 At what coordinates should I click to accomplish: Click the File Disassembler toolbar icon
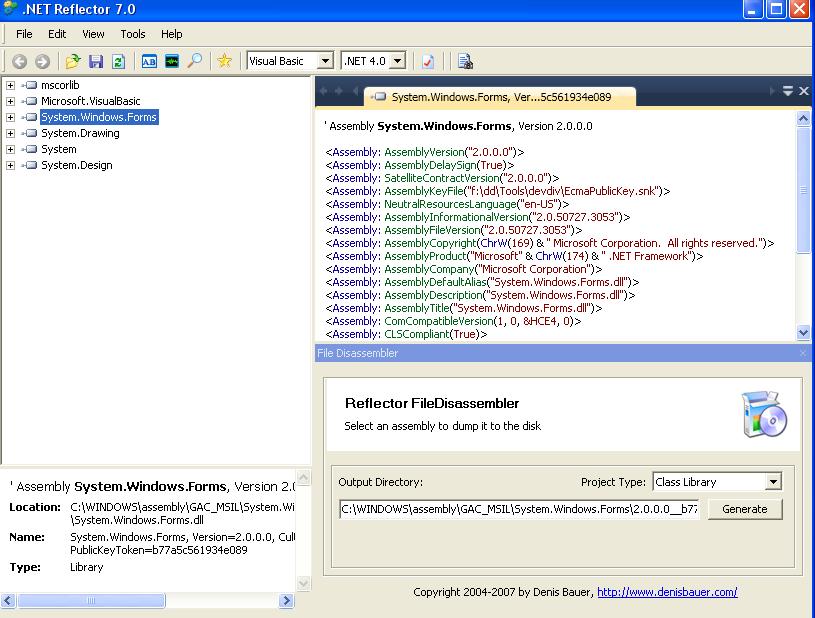pos(465,61)
